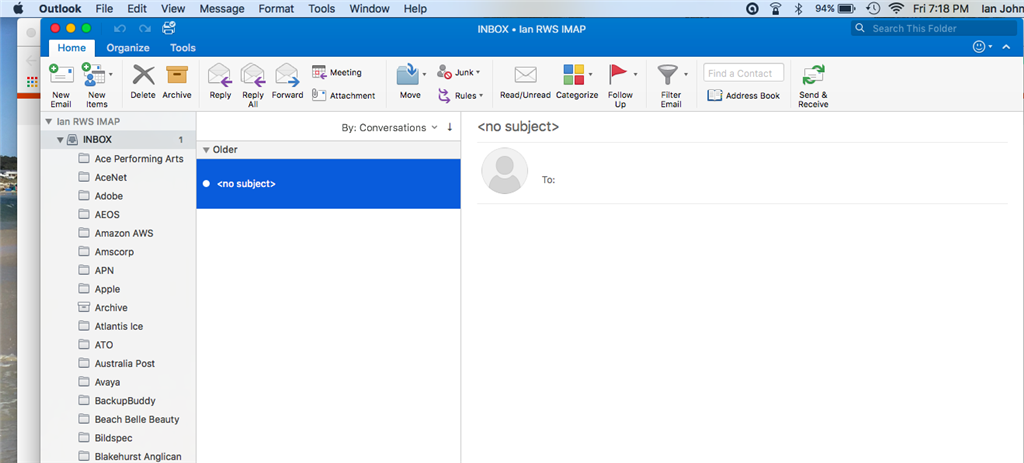This screenshot has height=463, width=1024.
Task: Select the Ace Performing Arts folder
Action: coord(118,159)
